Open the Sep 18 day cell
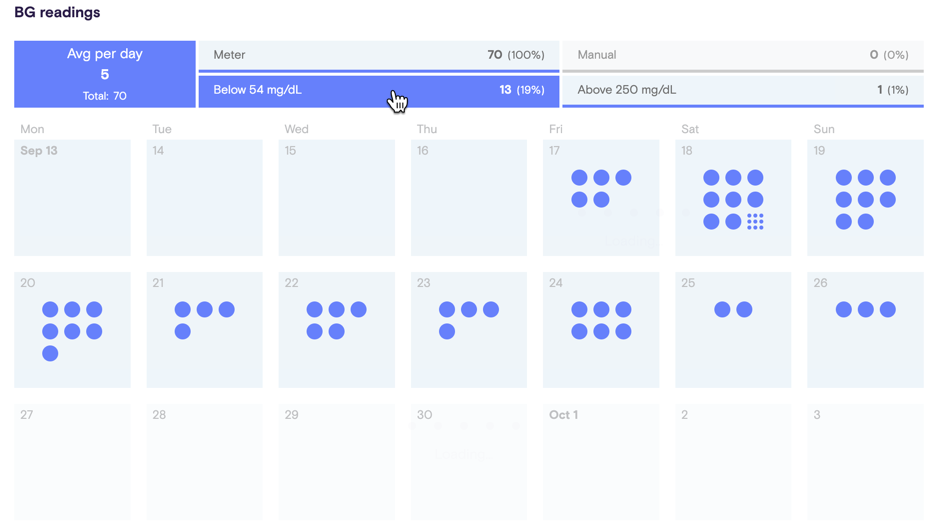 tap(733, 198)
